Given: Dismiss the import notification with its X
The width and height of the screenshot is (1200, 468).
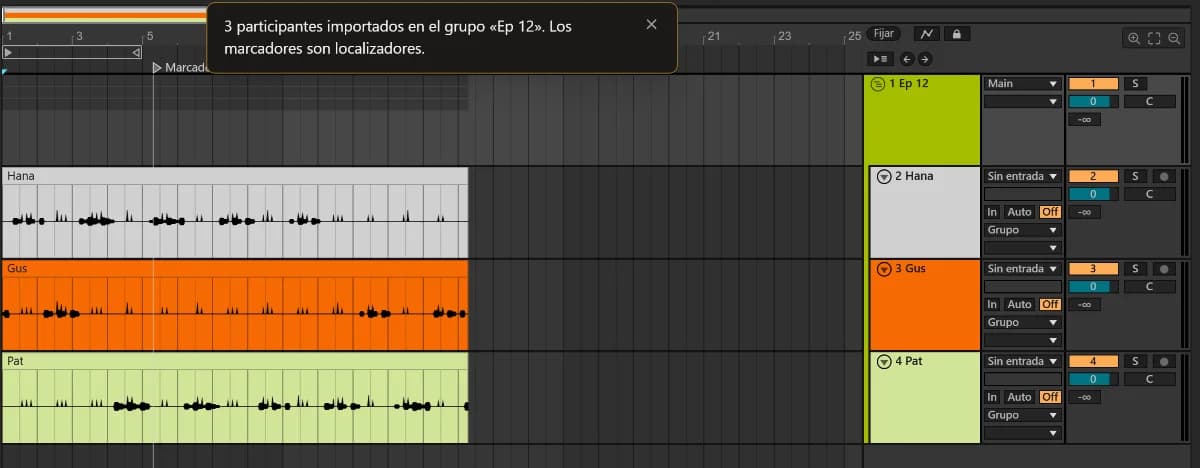Looking at the screenshot, I should pyautogui.click(x=652, y=25).
